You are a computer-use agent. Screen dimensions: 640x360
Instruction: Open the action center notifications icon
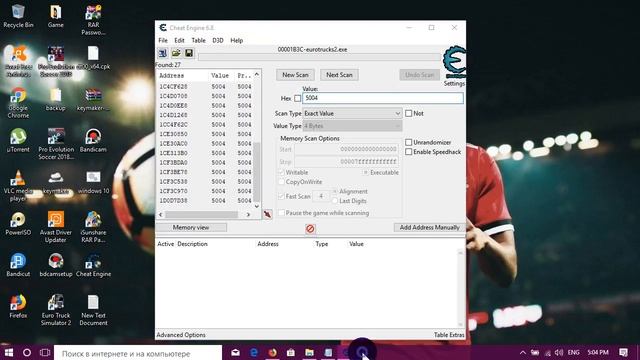[623, 352]
